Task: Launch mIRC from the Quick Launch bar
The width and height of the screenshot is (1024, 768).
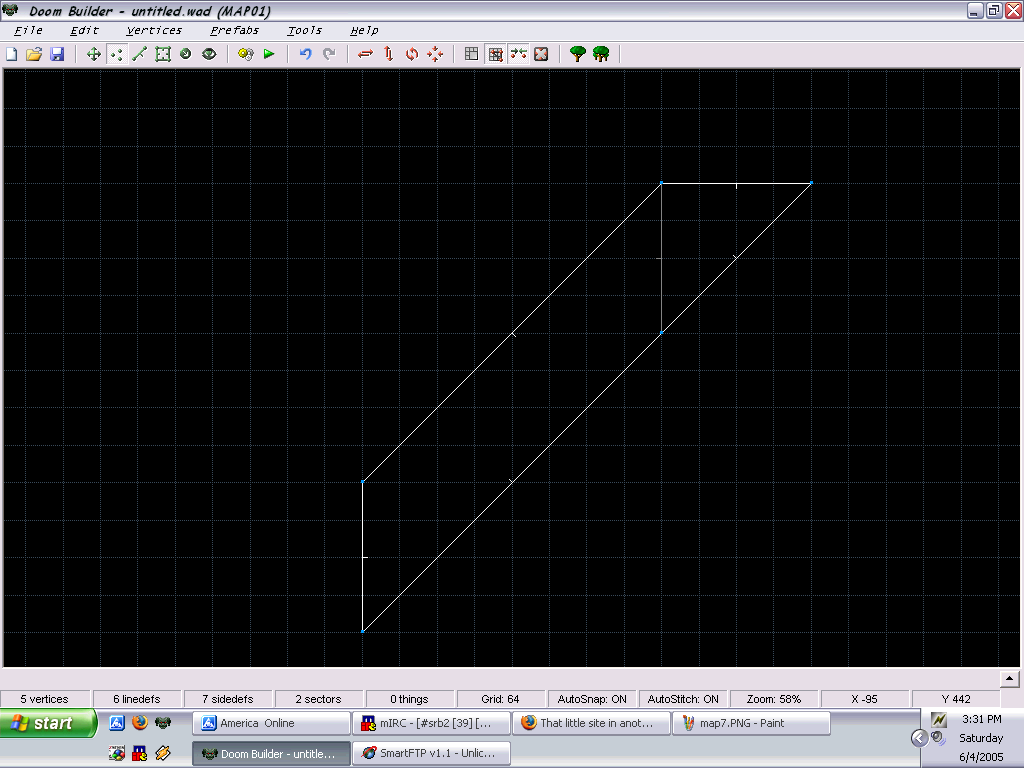Action: [140, 753]
